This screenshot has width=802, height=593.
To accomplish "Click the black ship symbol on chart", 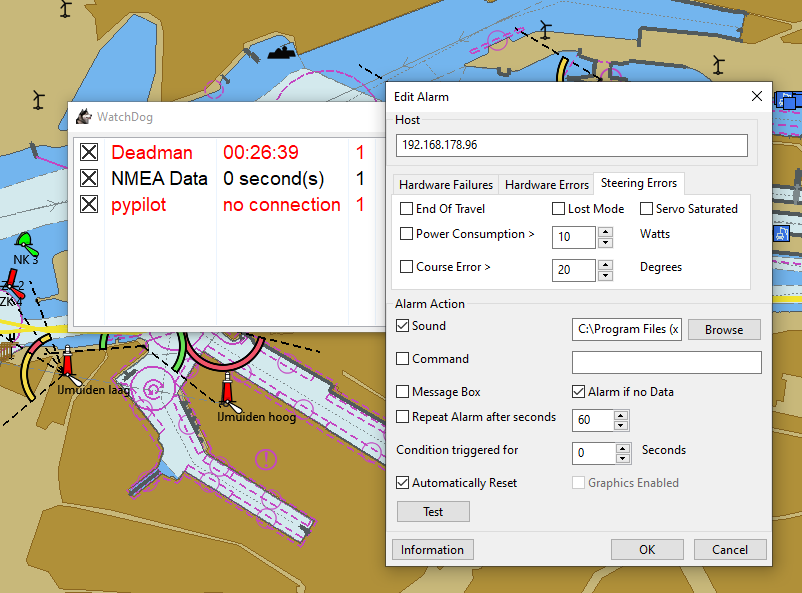I will tap(283, 52).
